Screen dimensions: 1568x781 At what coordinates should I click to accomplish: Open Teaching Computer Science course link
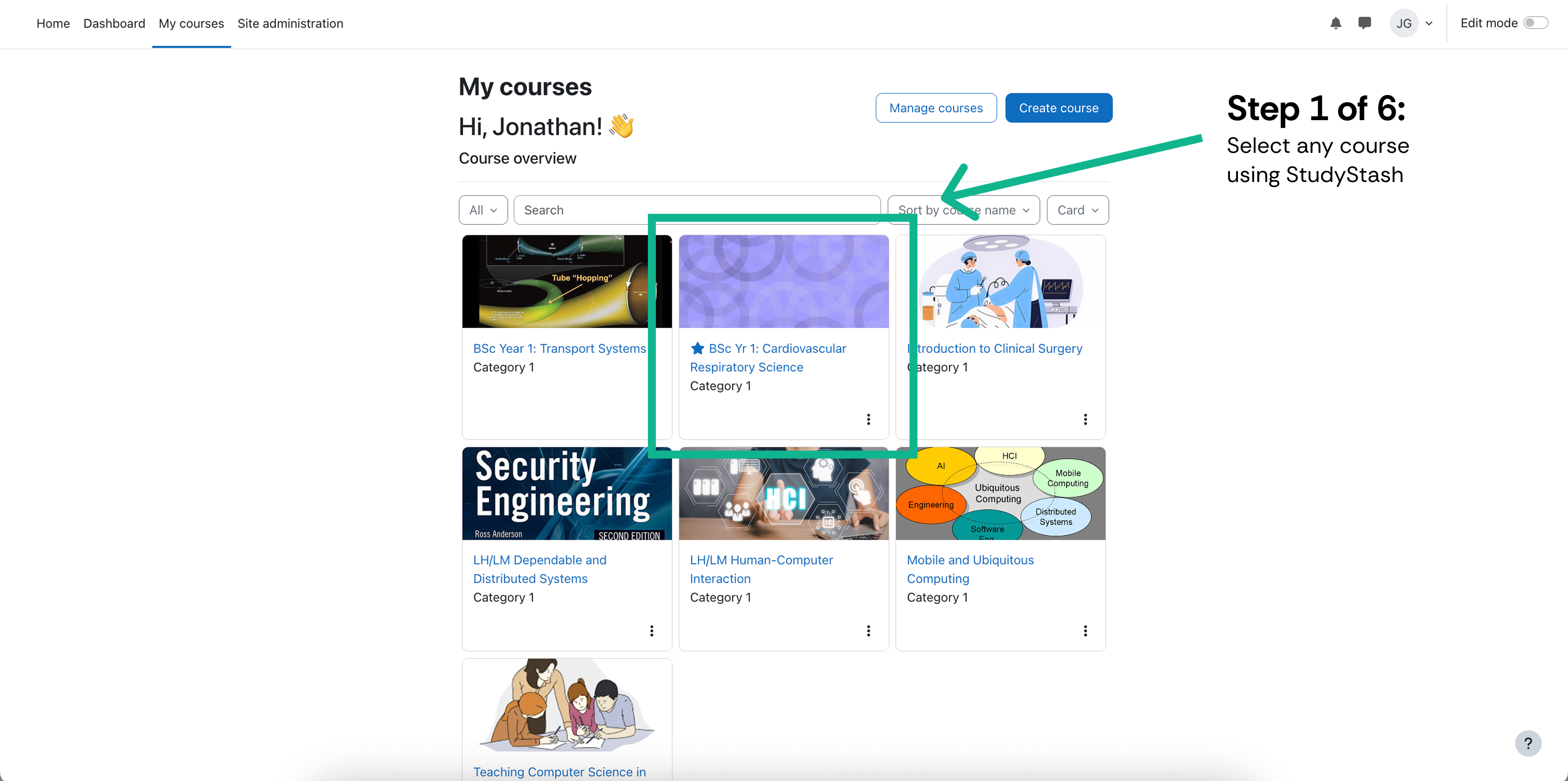tap(559, 772)
